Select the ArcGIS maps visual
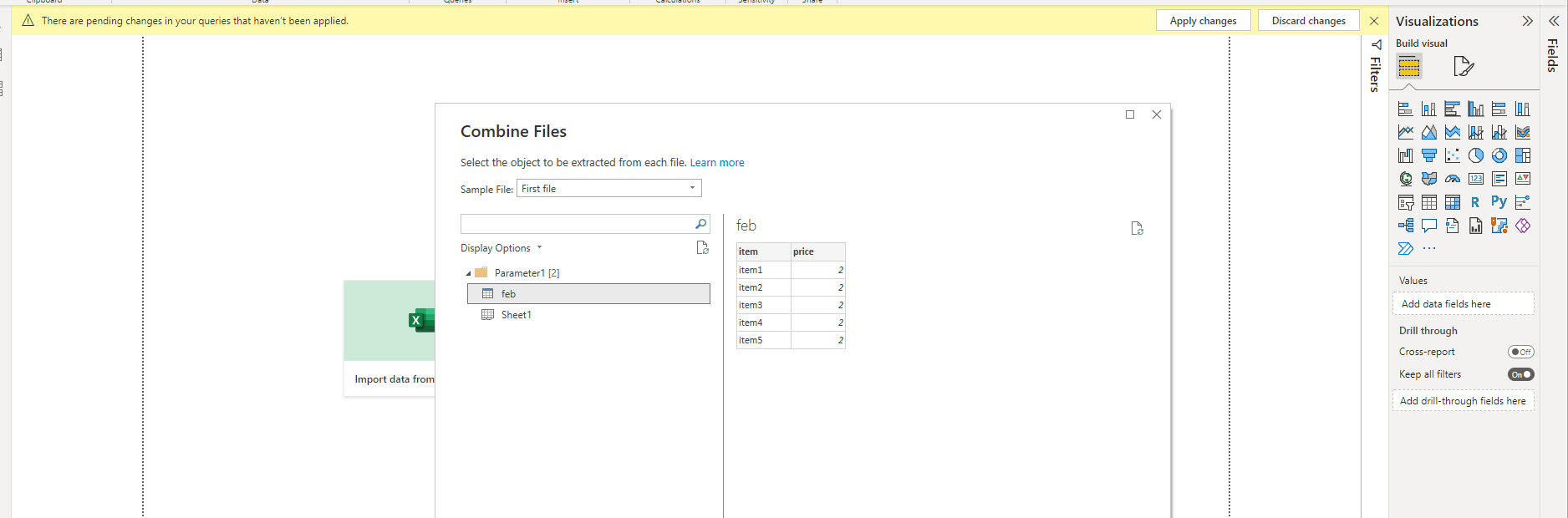 (x=1499, y=226)
